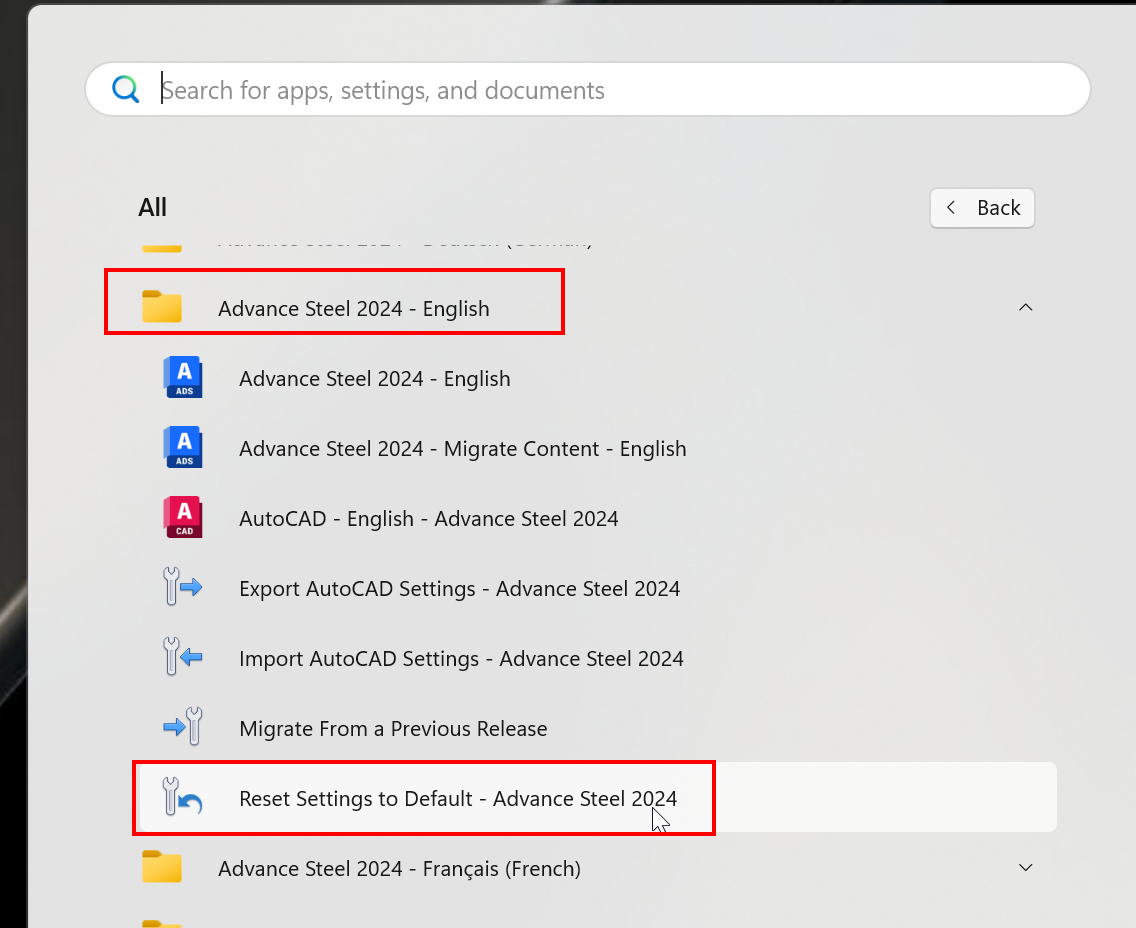Click the Migrate From a Previous Release icon
Viewport: 1136px width, 928px height.
tap(183, 728)
